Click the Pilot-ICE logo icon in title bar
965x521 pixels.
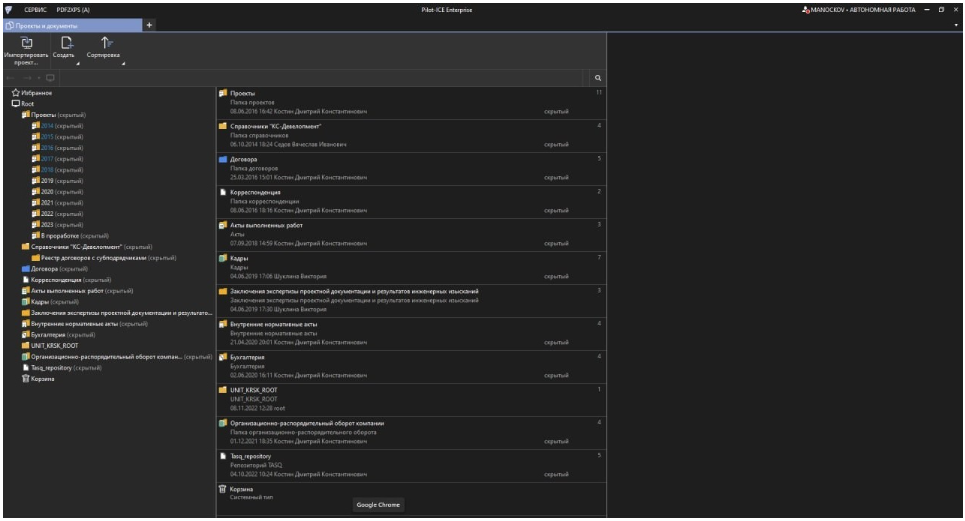coord(10,9)
